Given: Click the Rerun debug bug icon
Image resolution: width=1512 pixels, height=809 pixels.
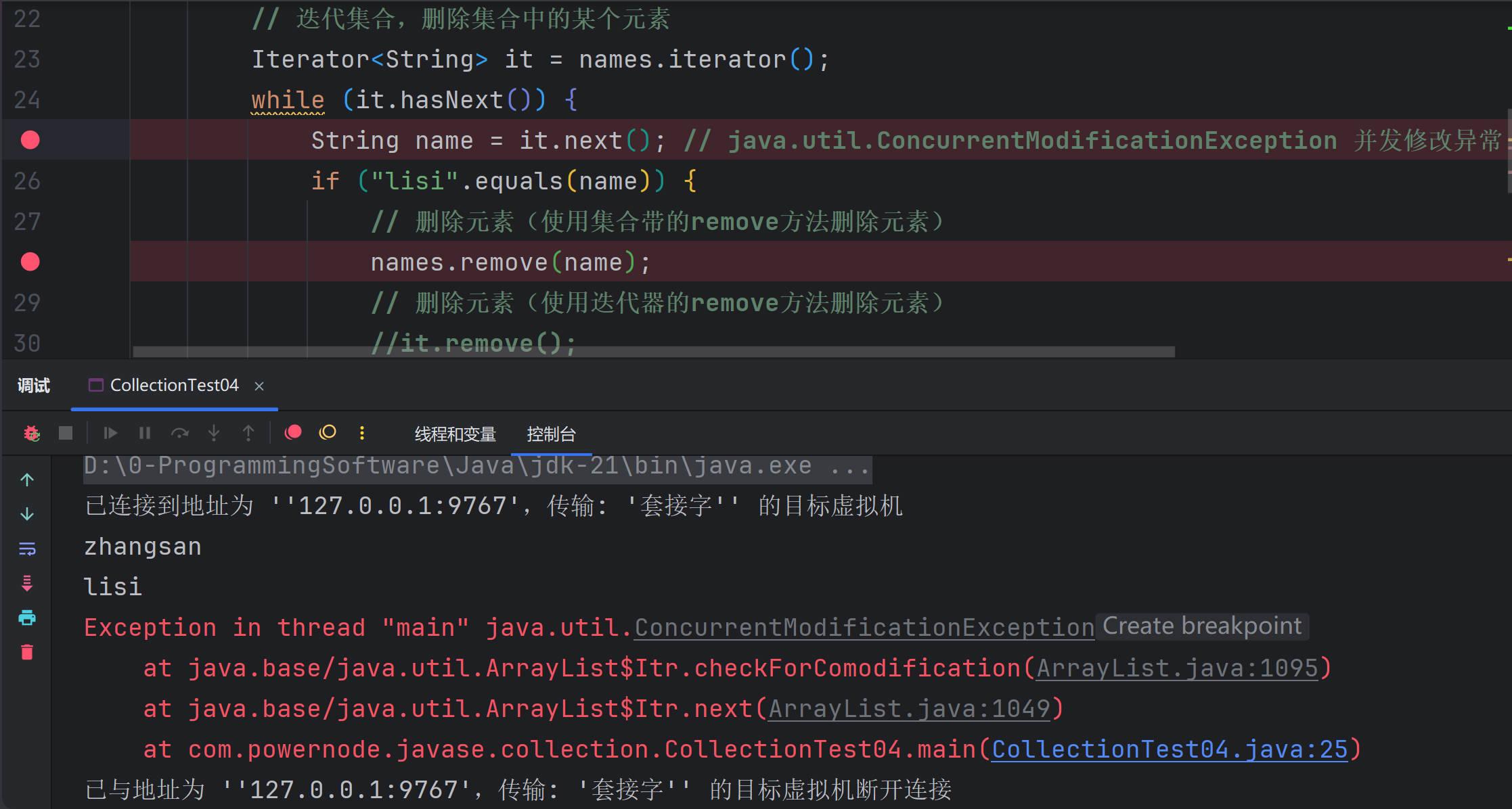Looking at the screenshot, I should [32, 433].
